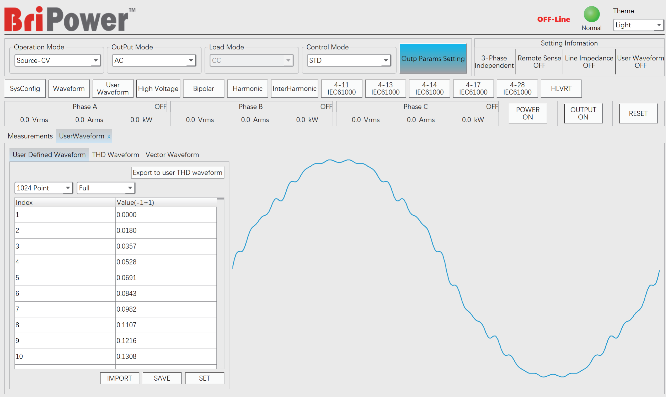
Task: Open the Load Mode dropdown
Action: 251,60
